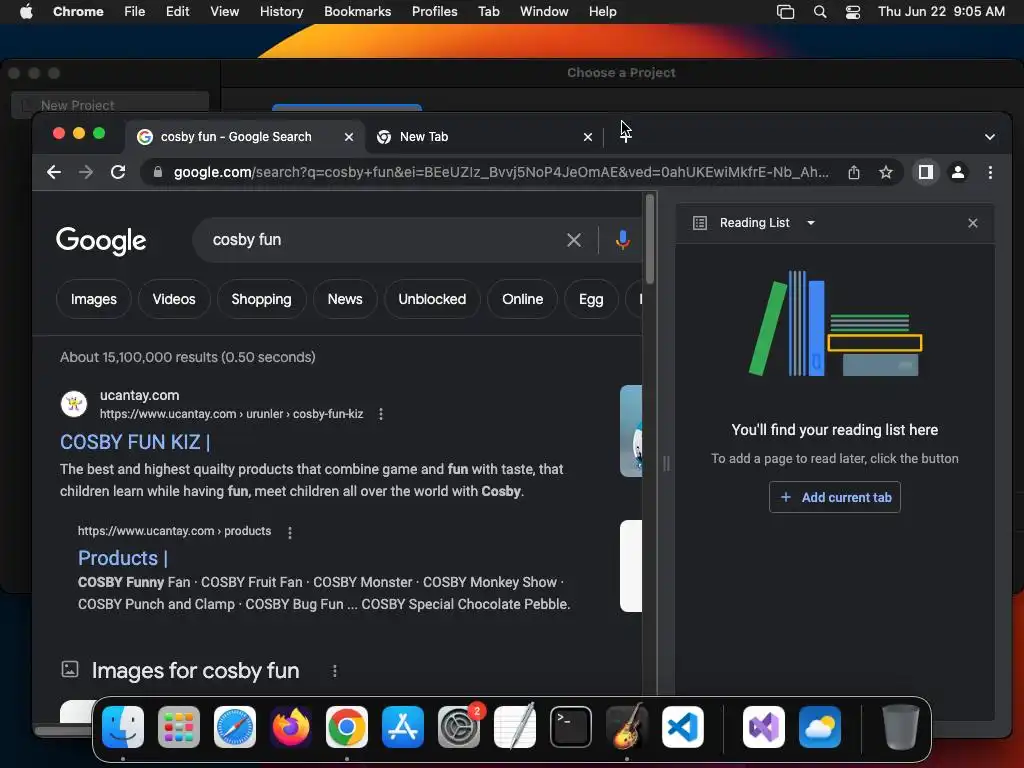Open the COSBY FUN KIZ result

pos(135,442)
